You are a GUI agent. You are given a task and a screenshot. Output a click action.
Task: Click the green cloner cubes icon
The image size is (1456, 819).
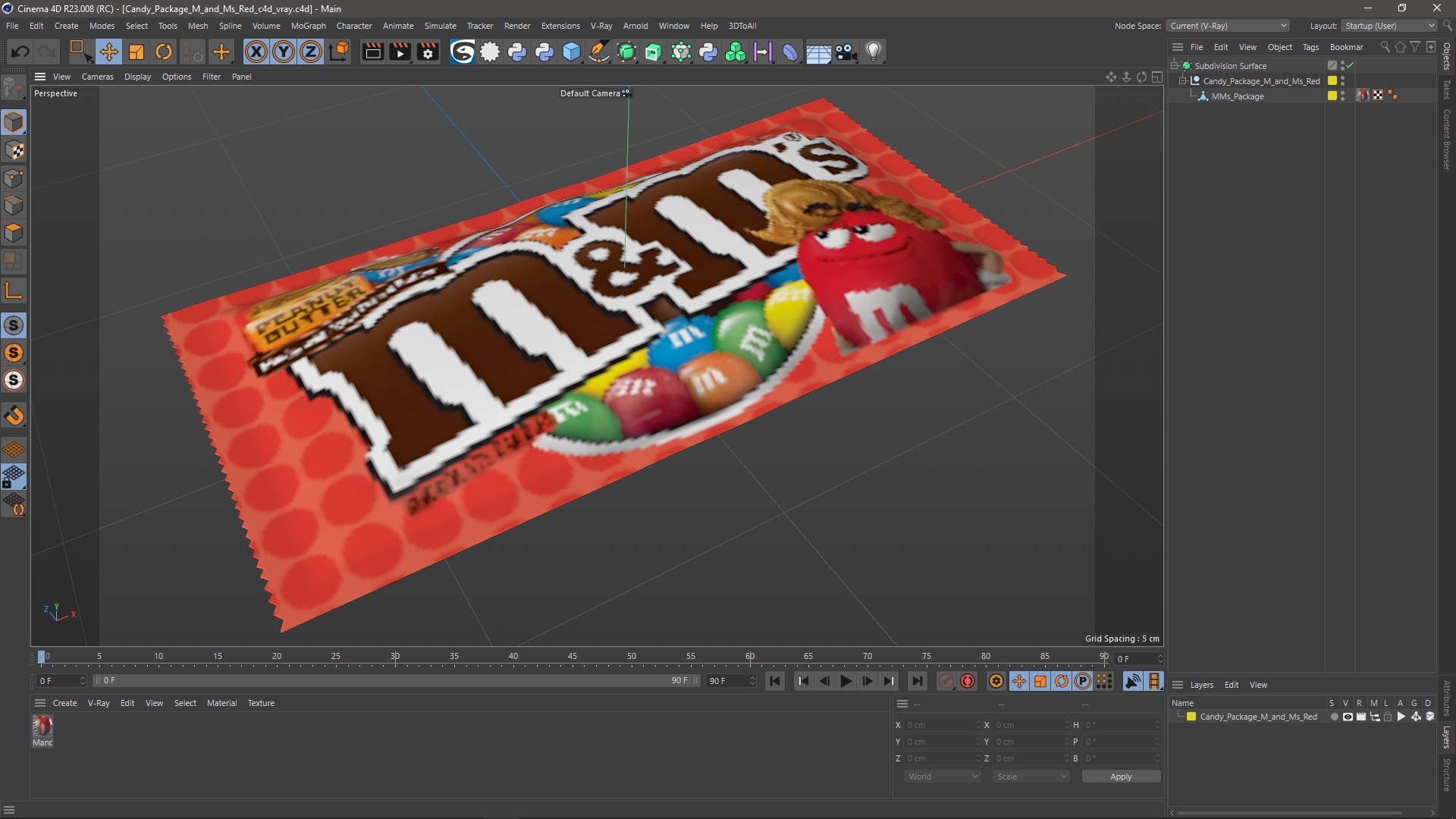[x=736, y=52]
